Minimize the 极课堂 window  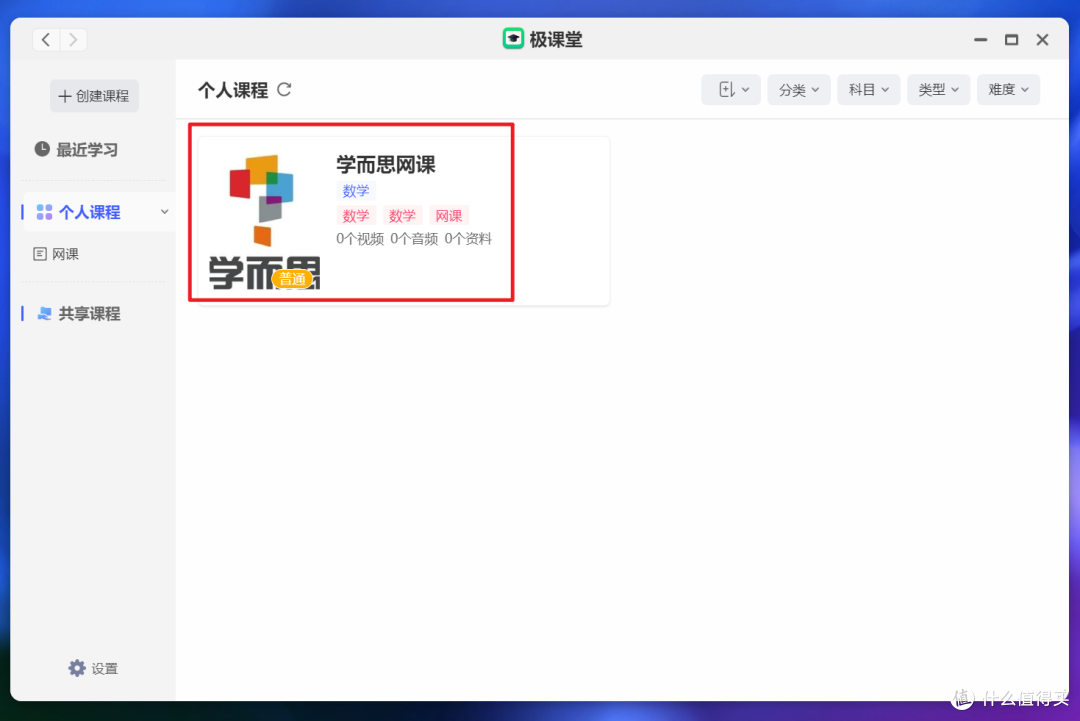pyautogui.click(x=980, y=40)
